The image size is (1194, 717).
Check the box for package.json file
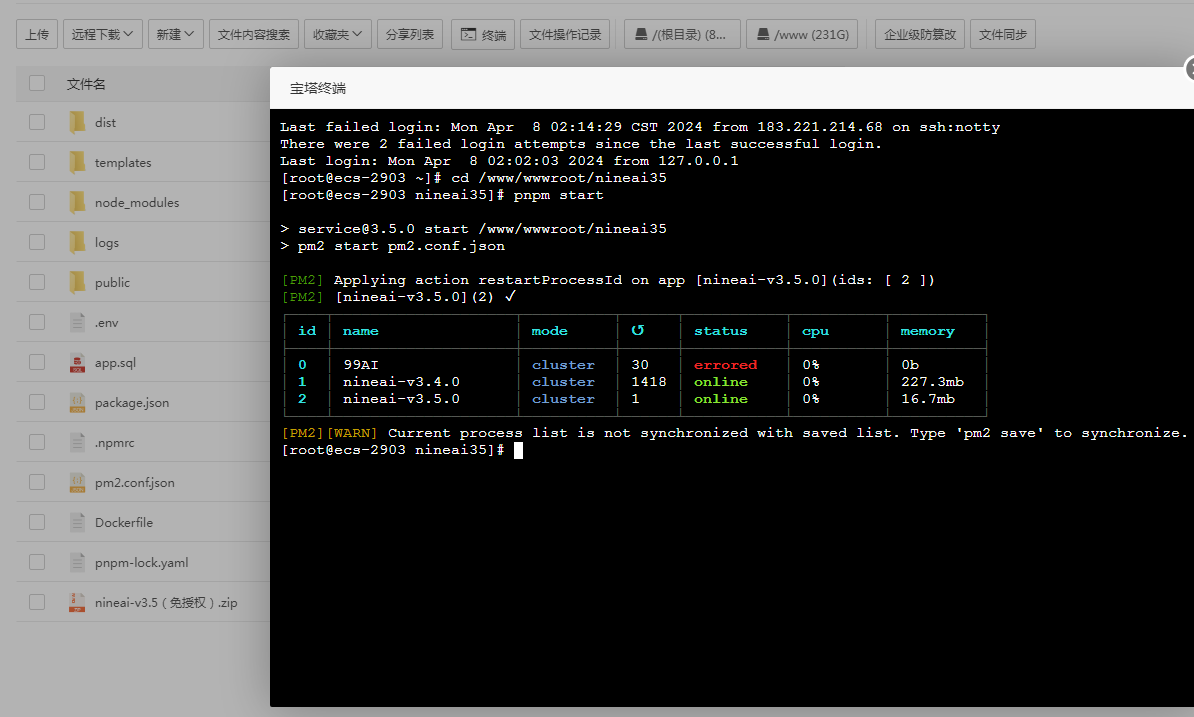(x=37, y=402)
